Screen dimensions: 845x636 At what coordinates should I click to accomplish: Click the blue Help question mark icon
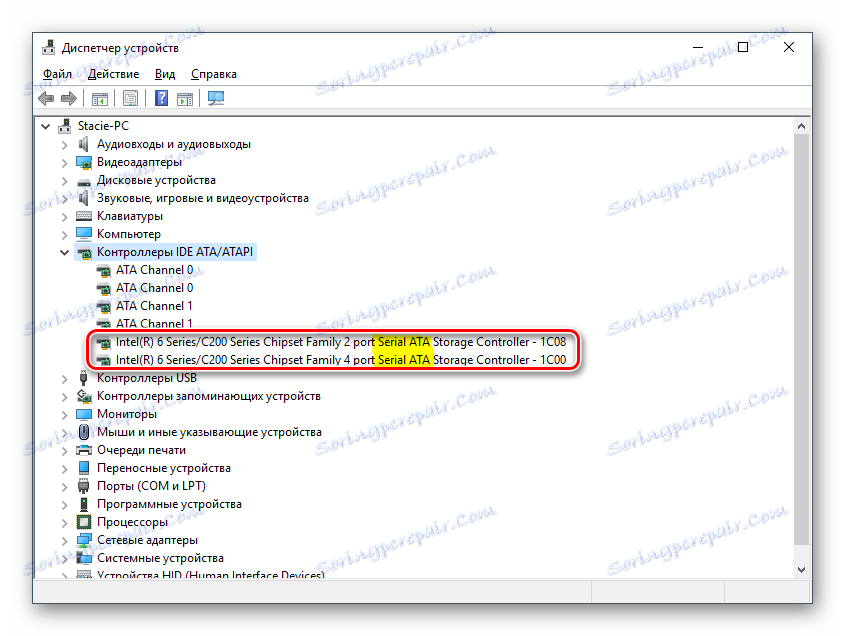coord(161,98)
